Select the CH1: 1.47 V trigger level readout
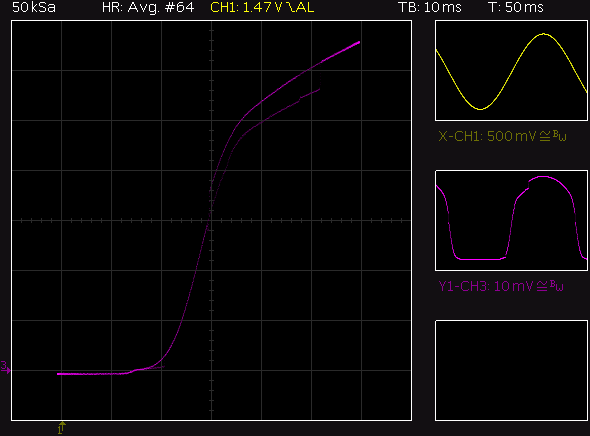This screenshot has width=590, height=436. (x=246, y=7)
